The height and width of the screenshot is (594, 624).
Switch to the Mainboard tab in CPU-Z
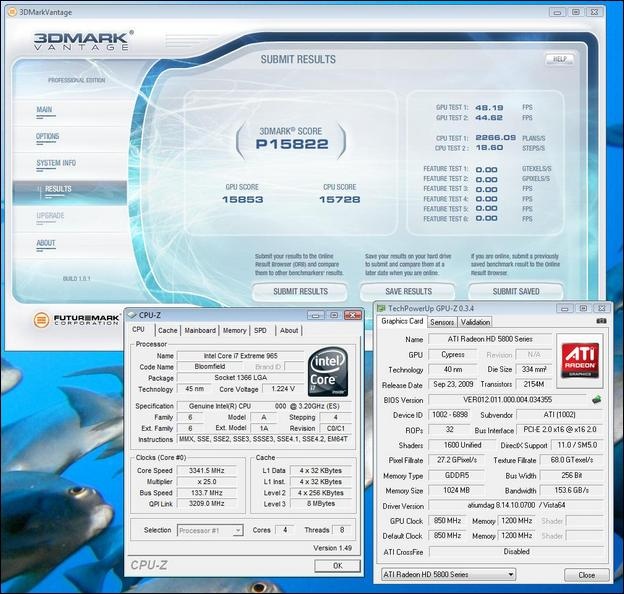[x=200, y=331]
